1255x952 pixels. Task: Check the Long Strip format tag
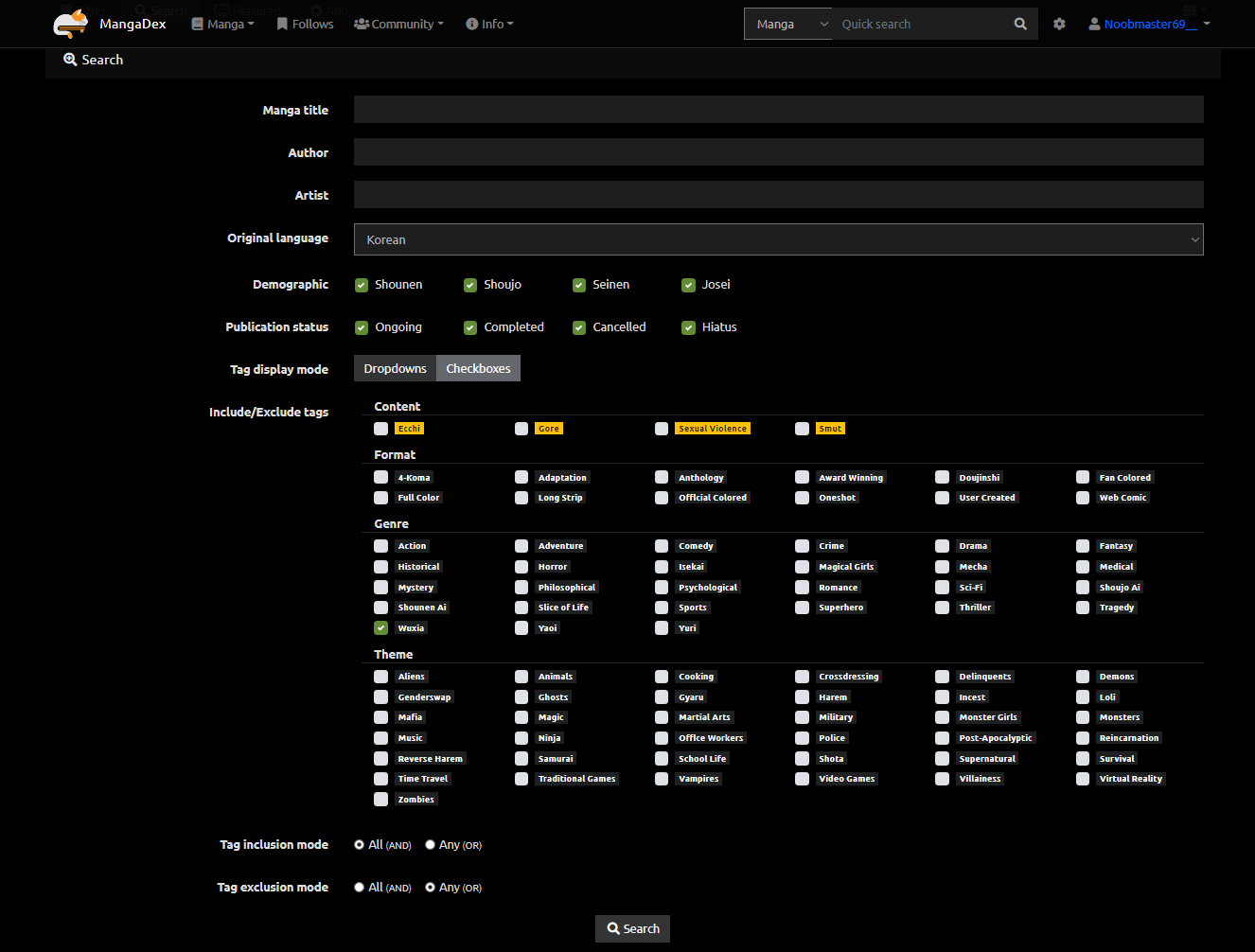coord(521,498)
